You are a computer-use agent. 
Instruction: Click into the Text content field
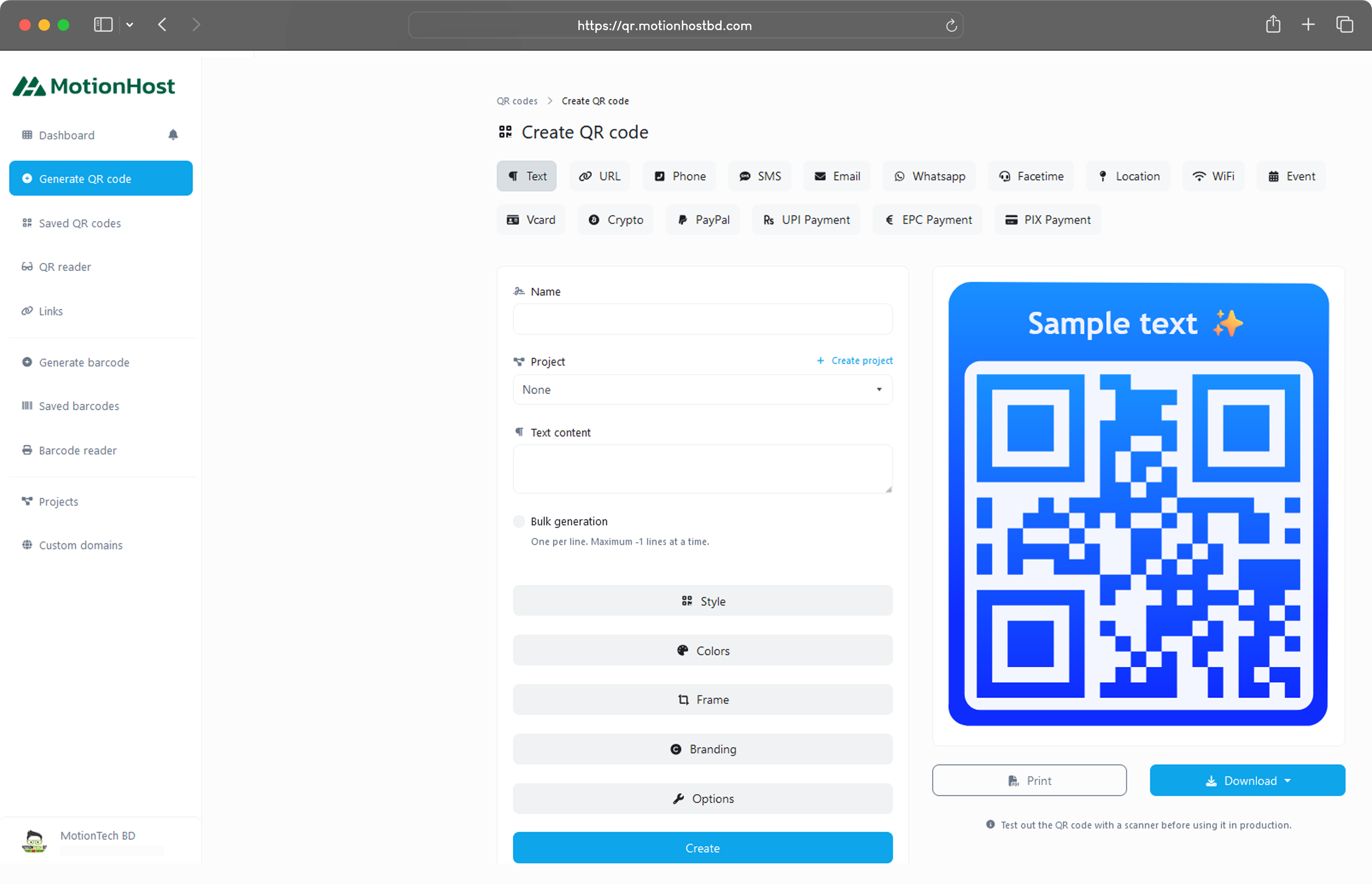click(x=702, y=468)
